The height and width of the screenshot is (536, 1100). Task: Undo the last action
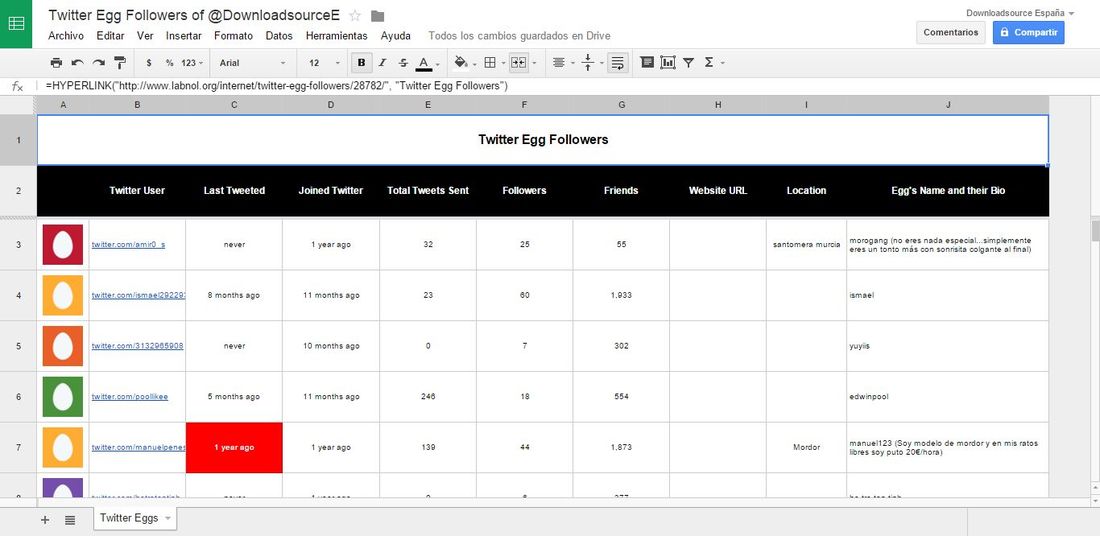tap(77, 63)
